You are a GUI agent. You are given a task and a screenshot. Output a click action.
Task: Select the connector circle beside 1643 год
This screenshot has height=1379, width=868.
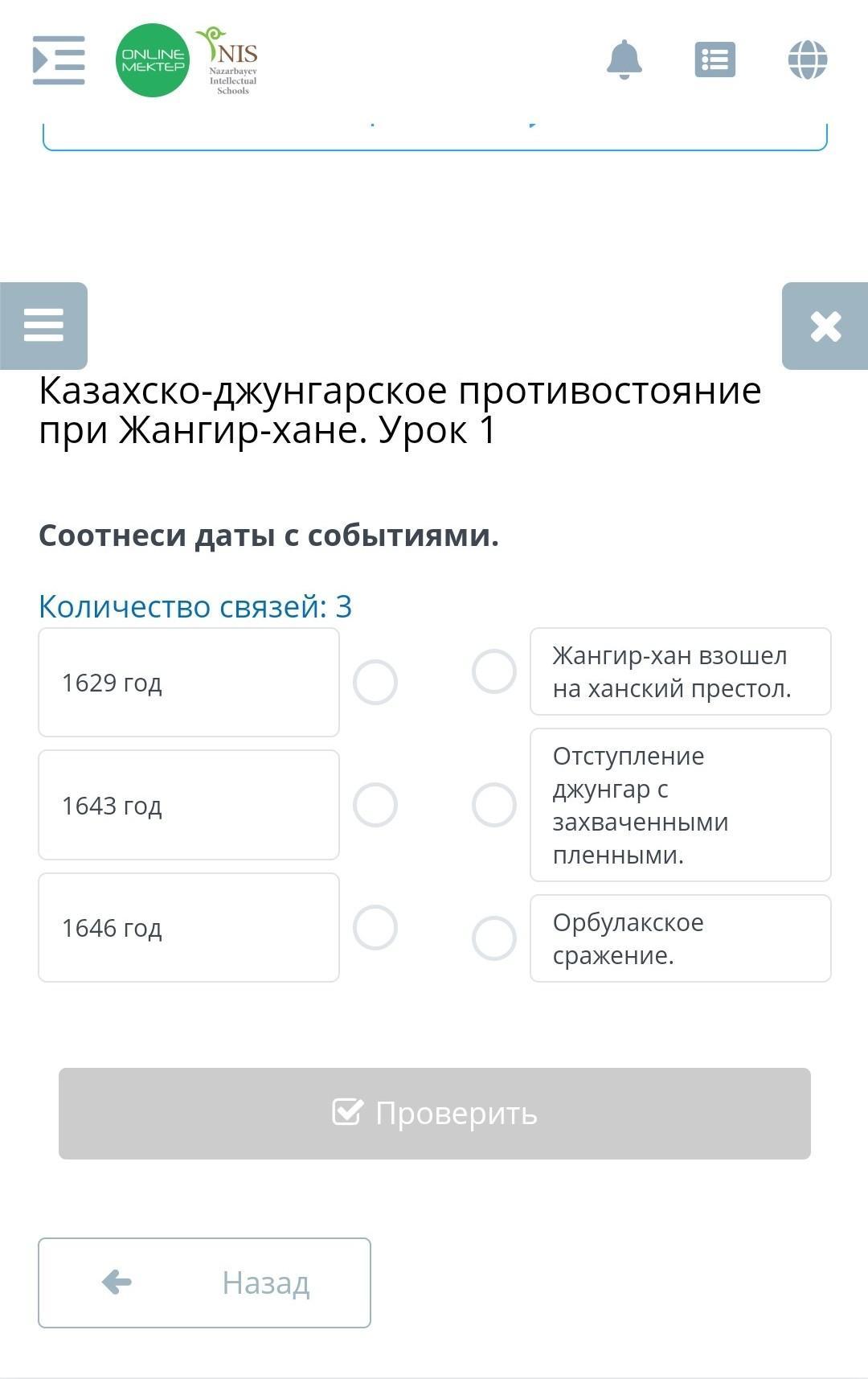point(375,805)
